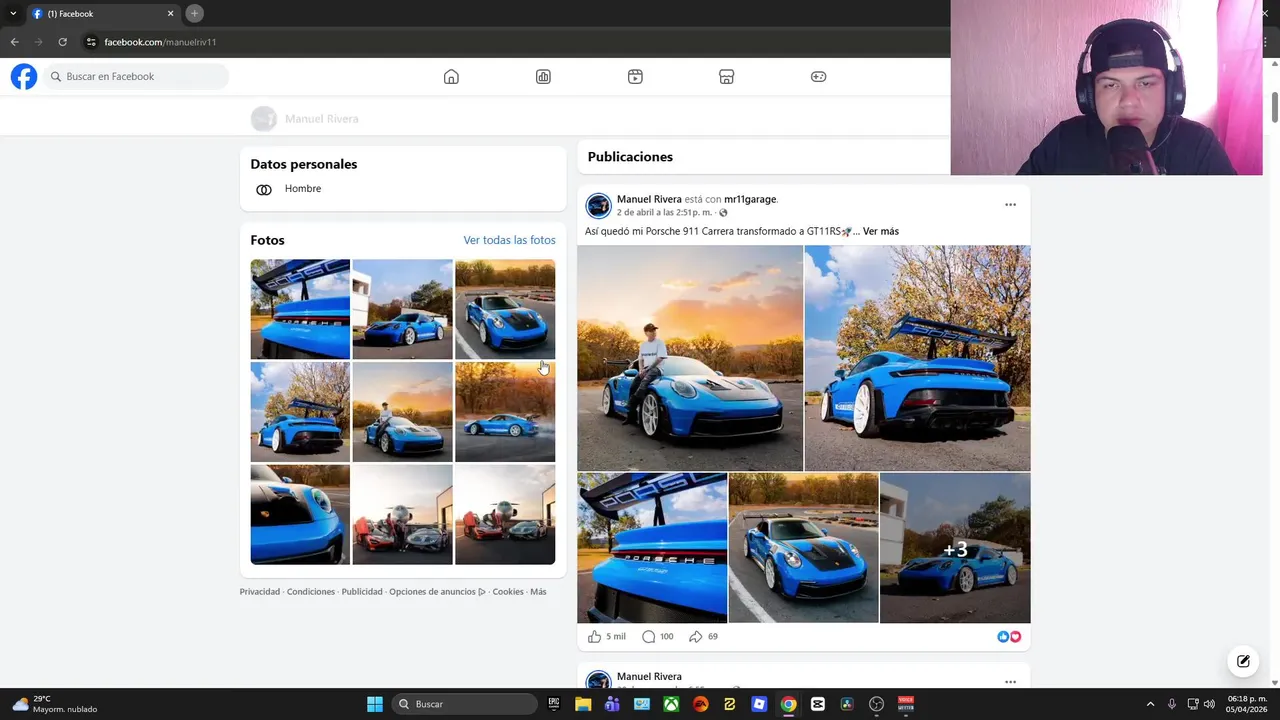This screenshot has height=720, width=1280.
Task: Open Roblox from the taskbar
Action: 759,704
